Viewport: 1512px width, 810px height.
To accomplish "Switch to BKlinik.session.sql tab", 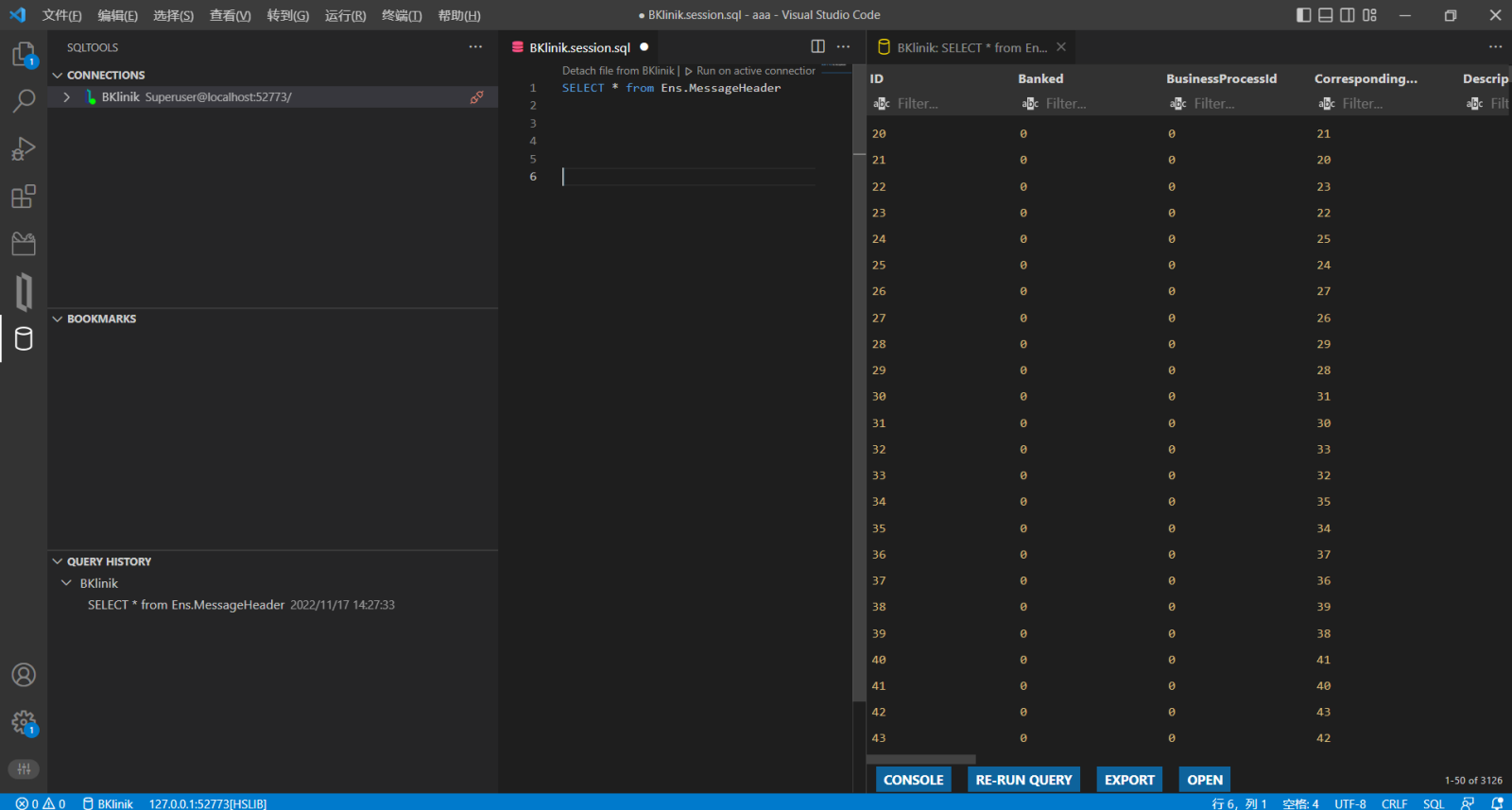I will click(578, 47).
